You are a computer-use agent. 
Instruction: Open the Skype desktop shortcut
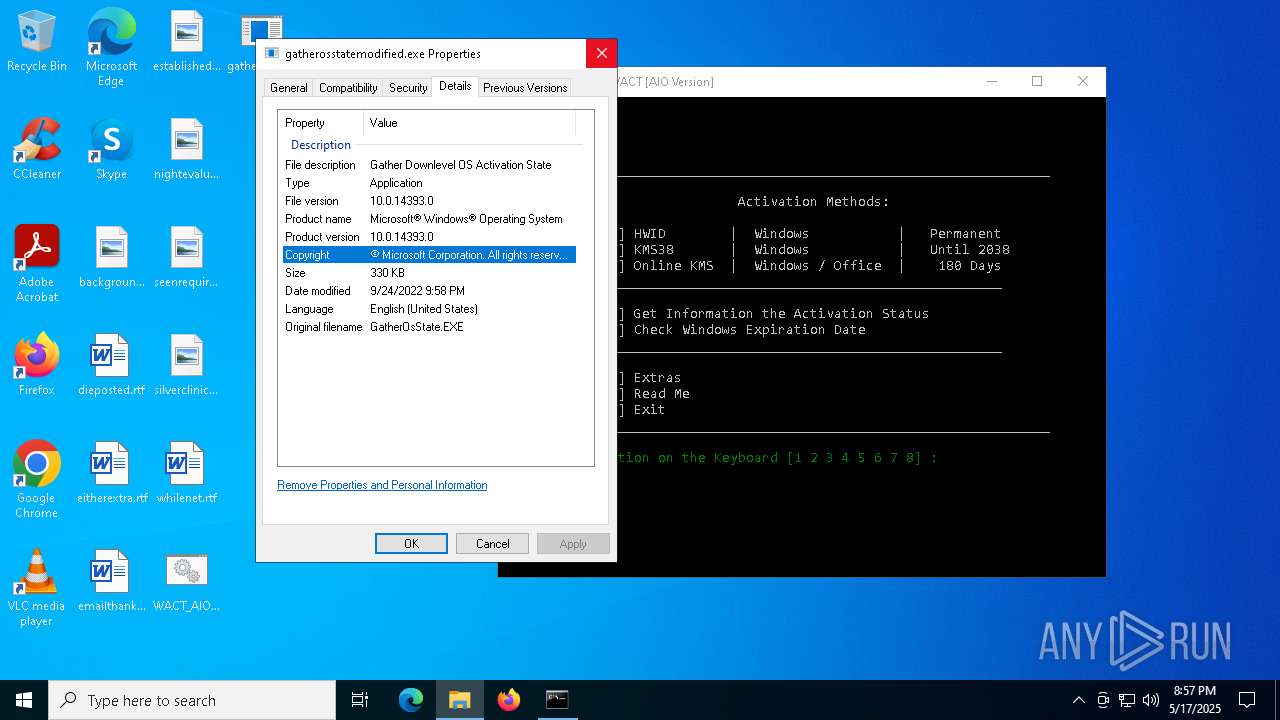(x=111, y=150)
